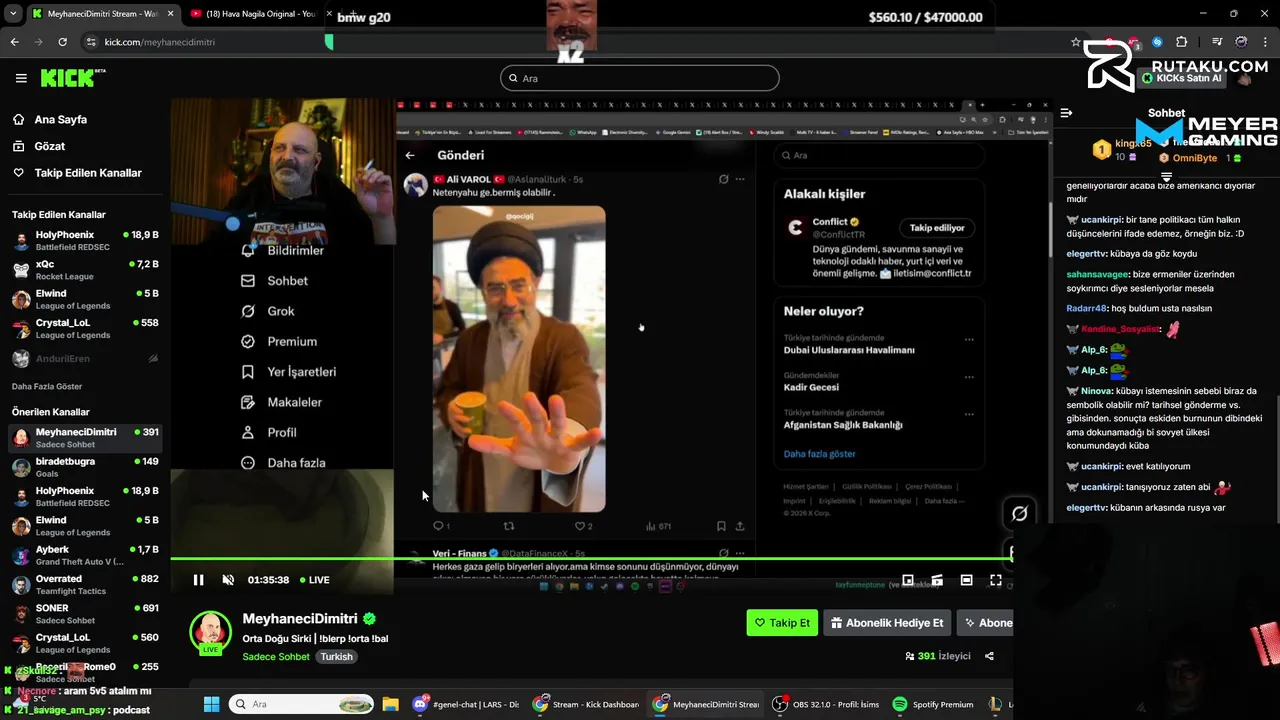Unmute the stream volume
1280x720 pixels.
tap(228, 580)
